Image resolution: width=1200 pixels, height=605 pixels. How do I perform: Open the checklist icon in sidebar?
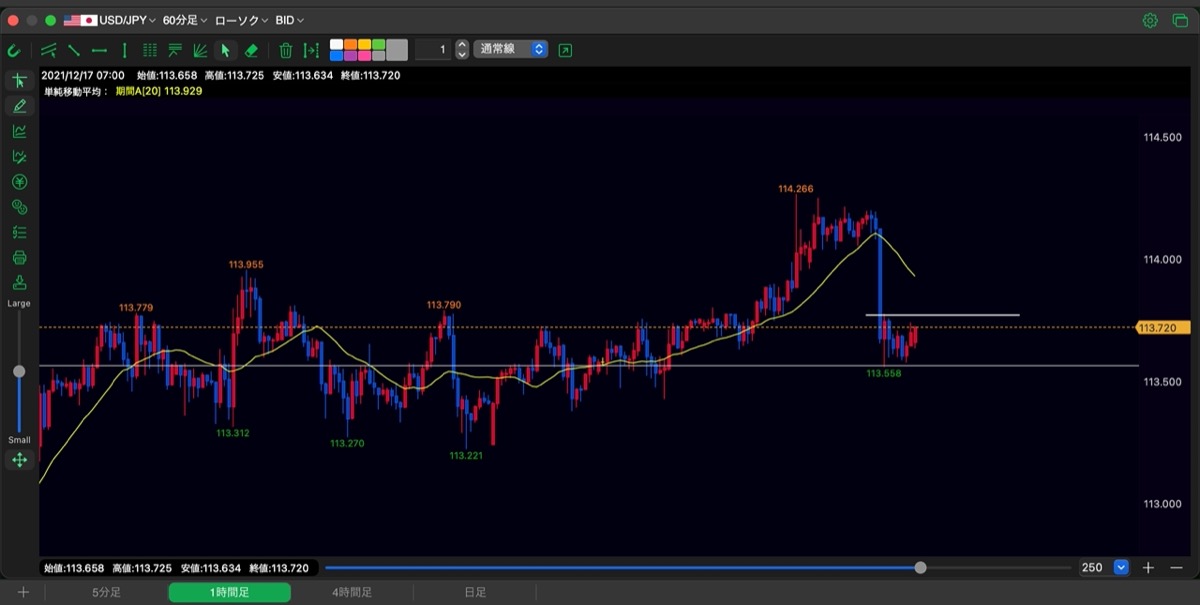coord(19,232)
